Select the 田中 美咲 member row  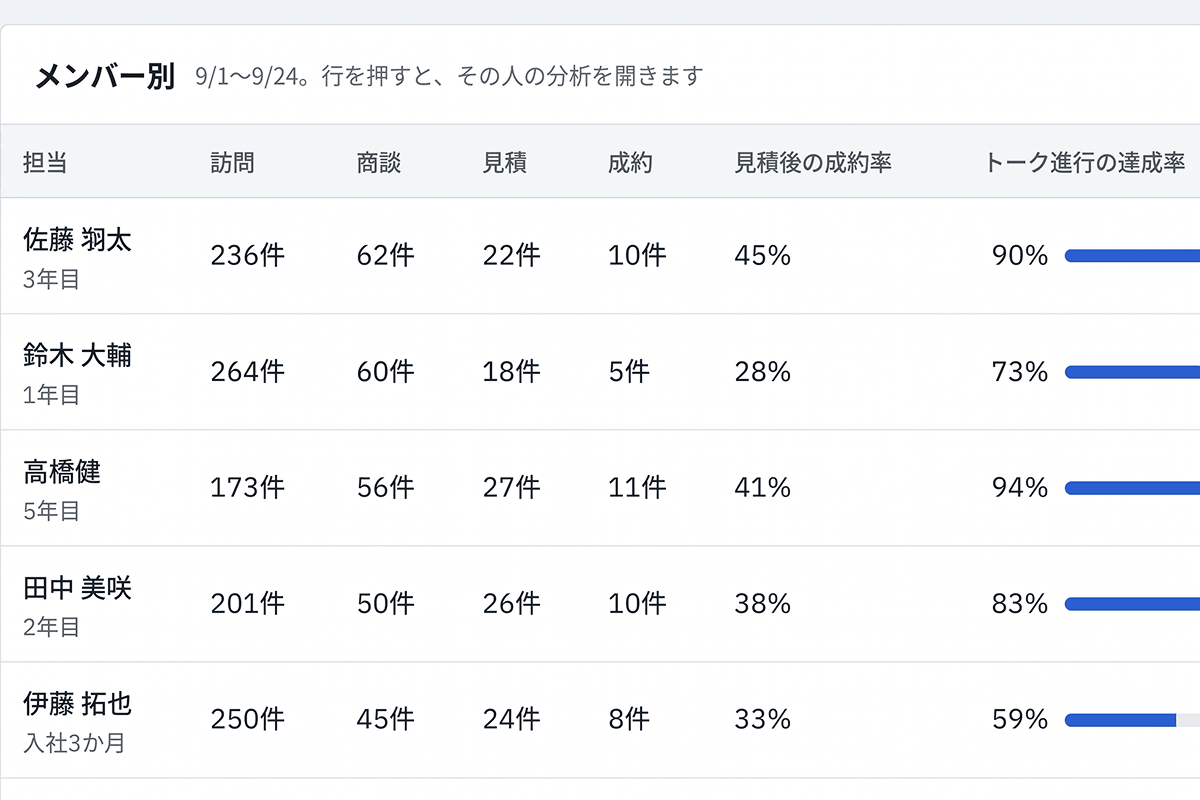click(x=600, y=604)
